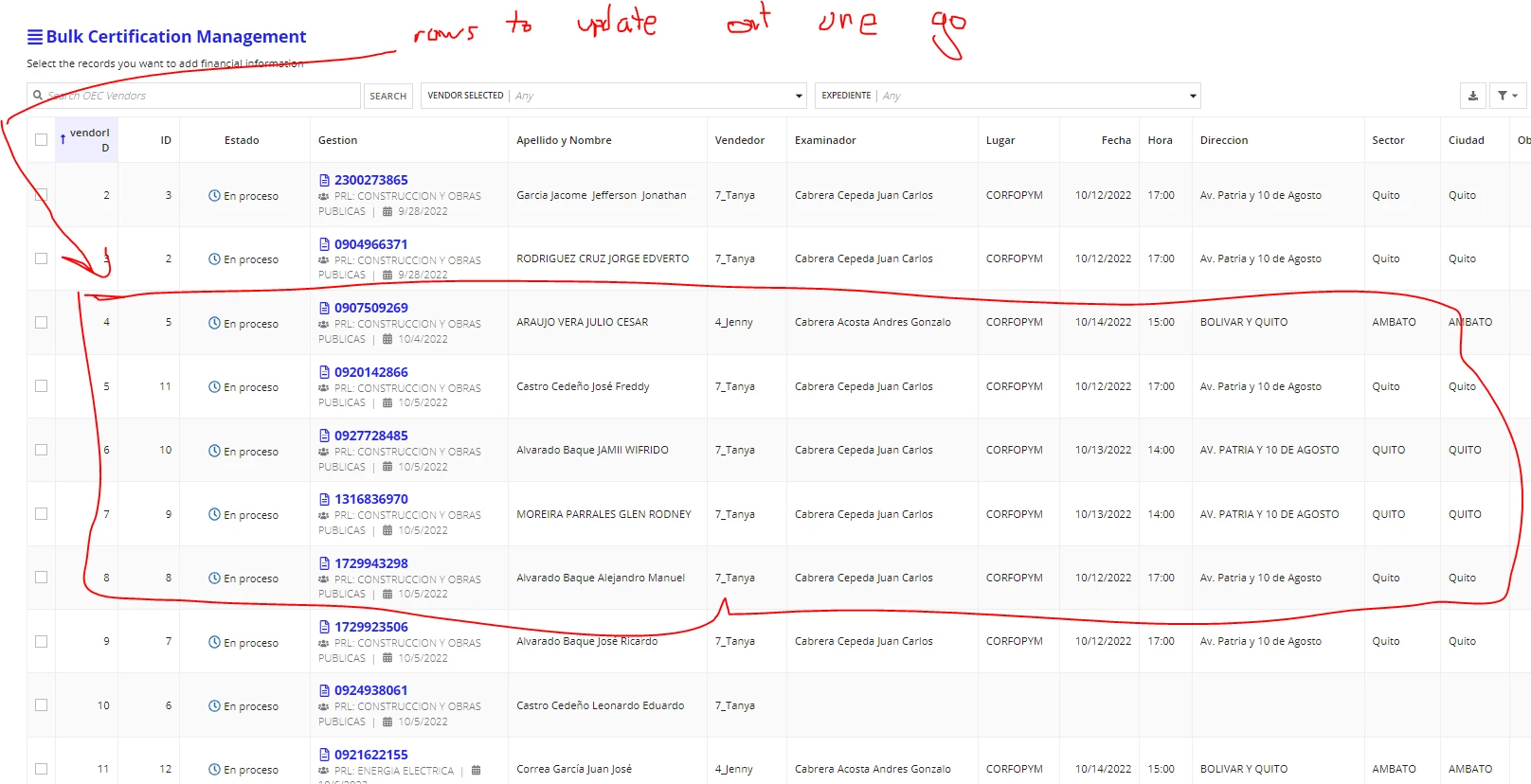Click the document icon next to 0907509269

[324, 308]
